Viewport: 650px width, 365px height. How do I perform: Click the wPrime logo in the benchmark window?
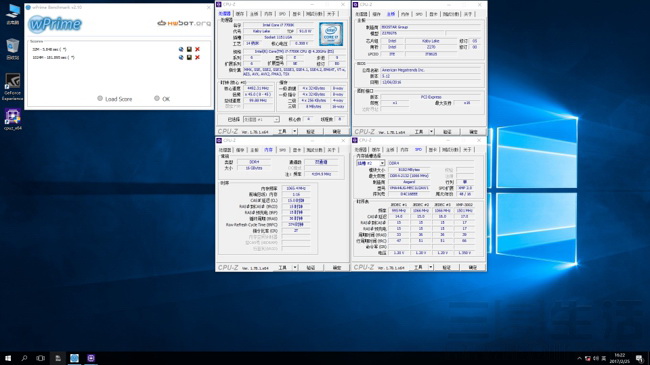(x=55, y=24)
